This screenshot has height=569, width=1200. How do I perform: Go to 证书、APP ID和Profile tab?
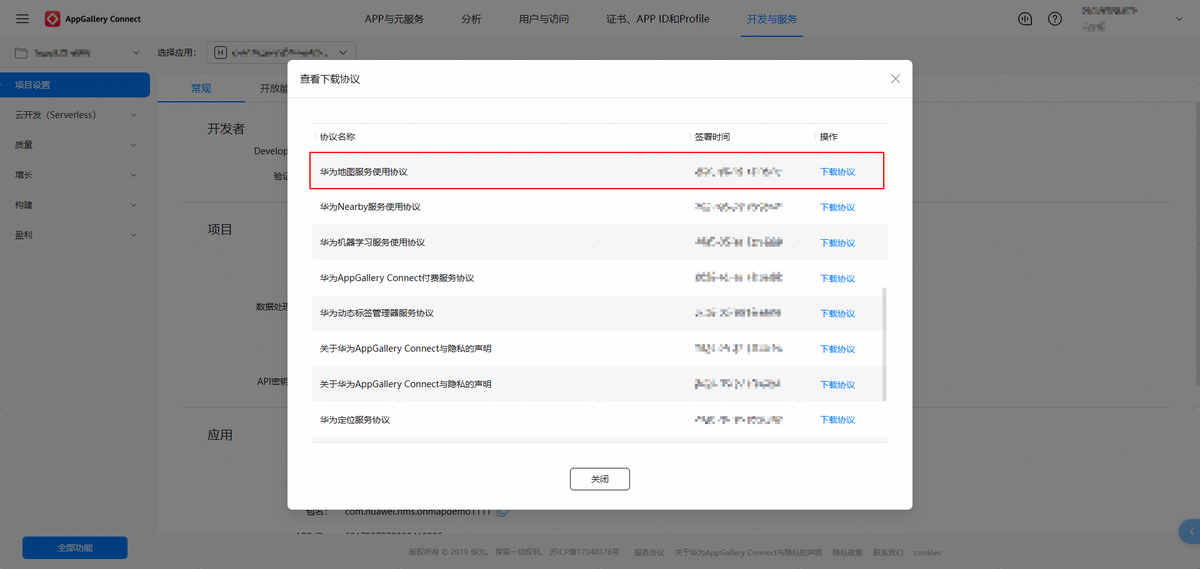click(657, 19)
